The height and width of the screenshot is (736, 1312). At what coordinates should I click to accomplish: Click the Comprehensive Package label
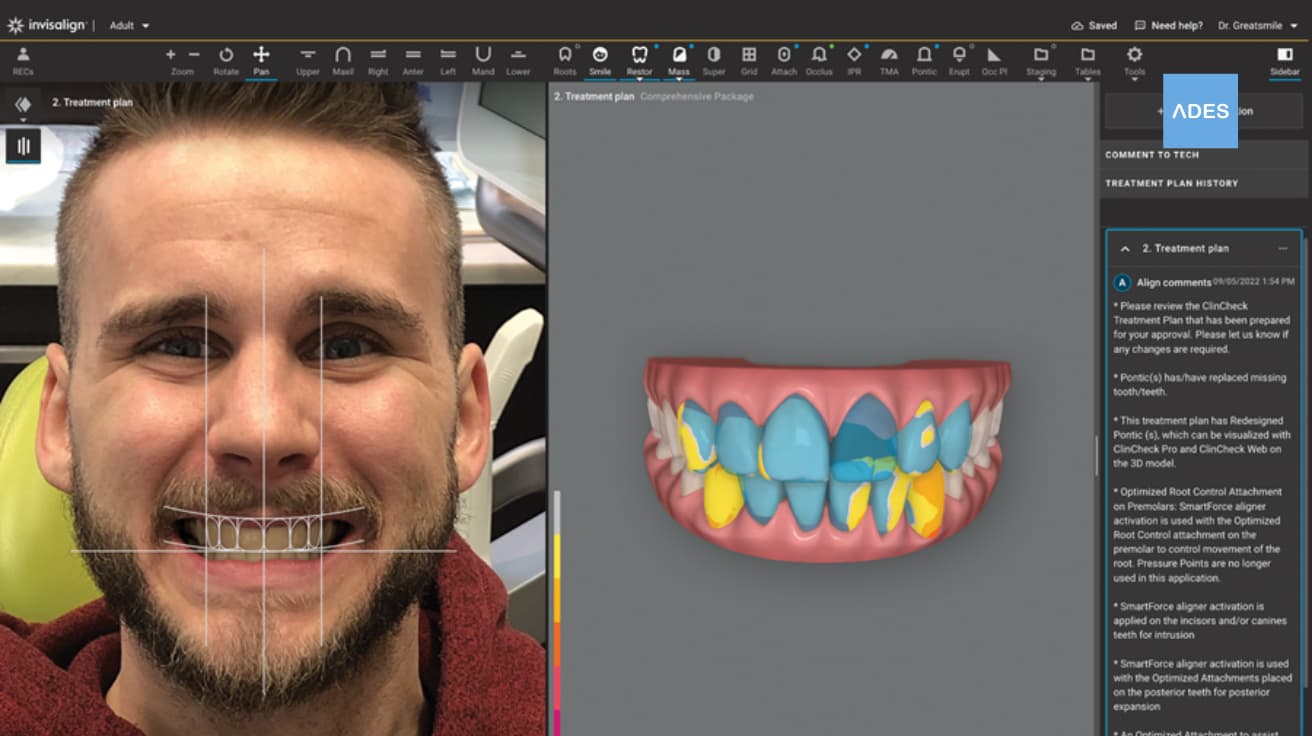pos(697,97)
